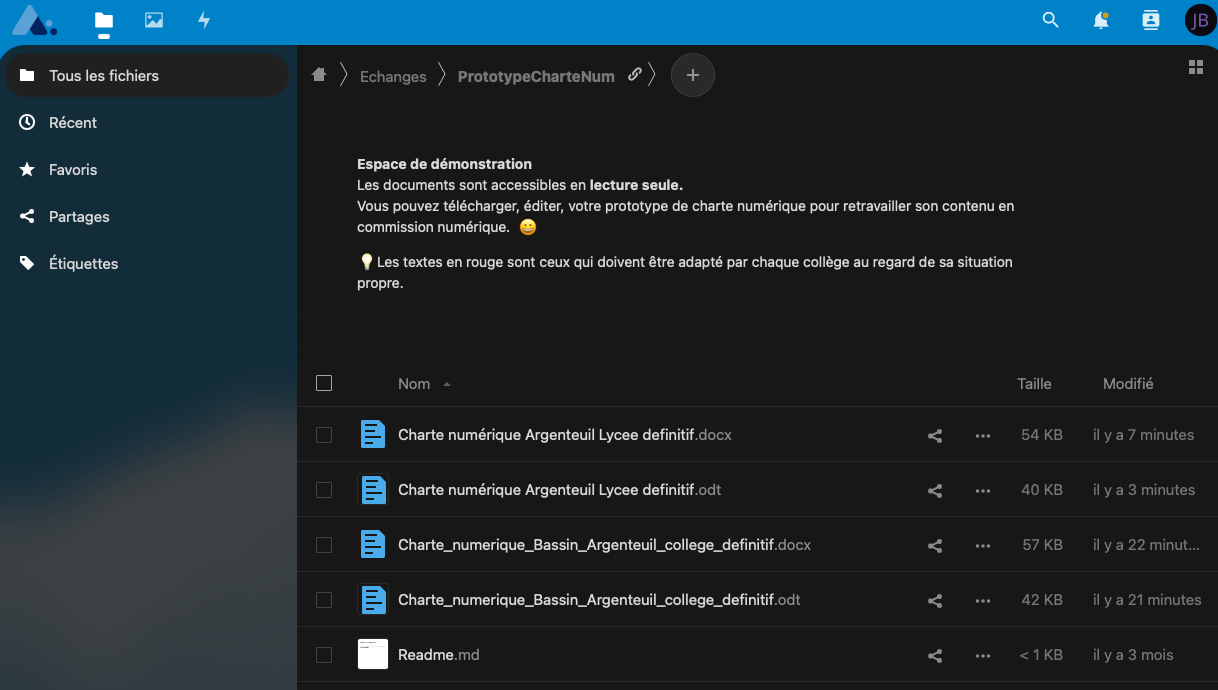Open the notifications bell
Screen dimensions: 1218x690
pos(1100,20)
